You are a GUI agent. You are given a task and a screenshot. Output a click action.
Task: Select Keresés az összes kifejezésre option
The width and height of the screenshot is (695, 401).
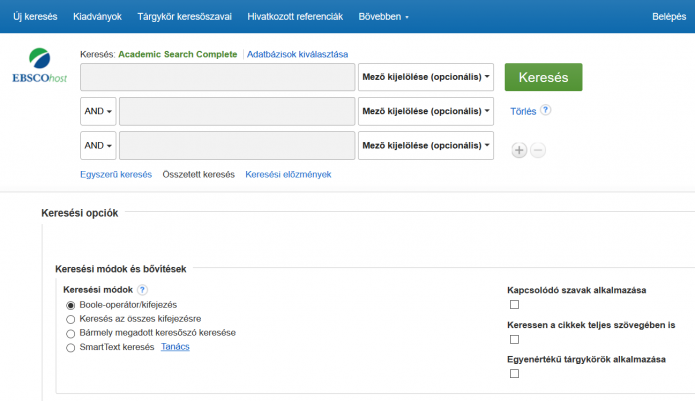point(71,319)
